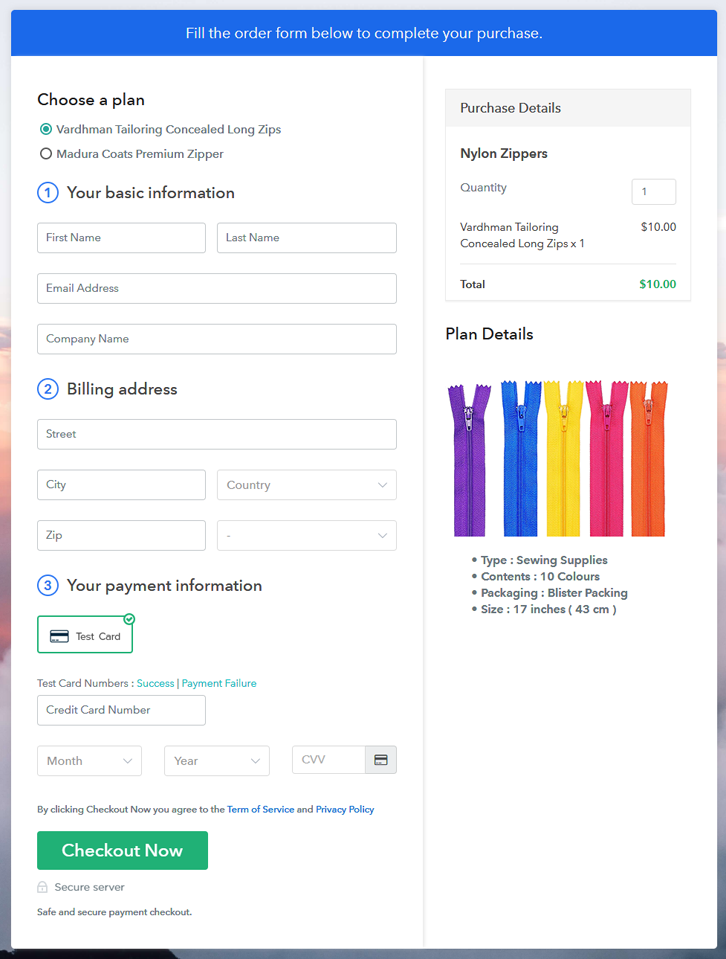Click the 'Contents : 10 Colours' text
The height and width of the screenshot is (959, 726).
click(540, 577)
